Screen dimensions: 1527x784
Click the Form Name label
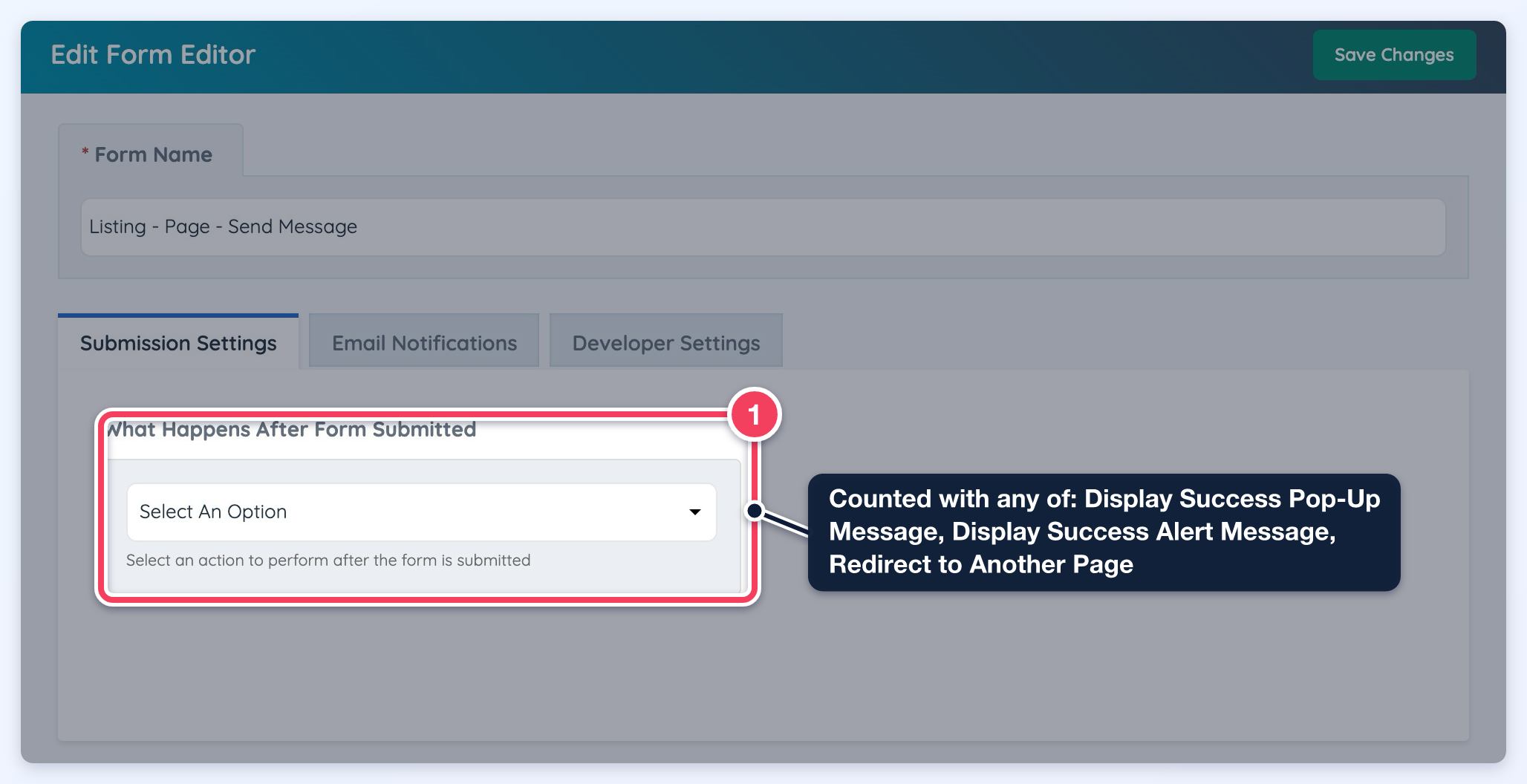click(153, 154)
